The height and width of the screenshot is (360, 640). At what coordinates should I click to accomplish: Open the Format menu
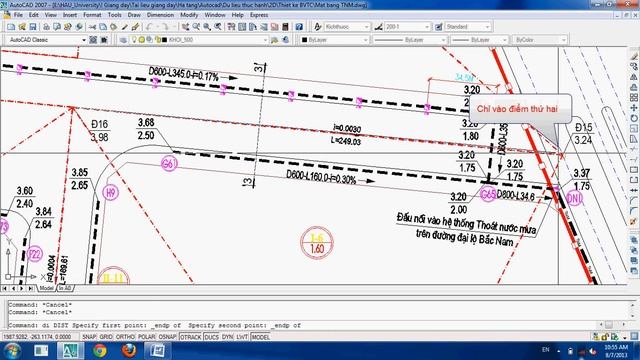coord(92,15)
